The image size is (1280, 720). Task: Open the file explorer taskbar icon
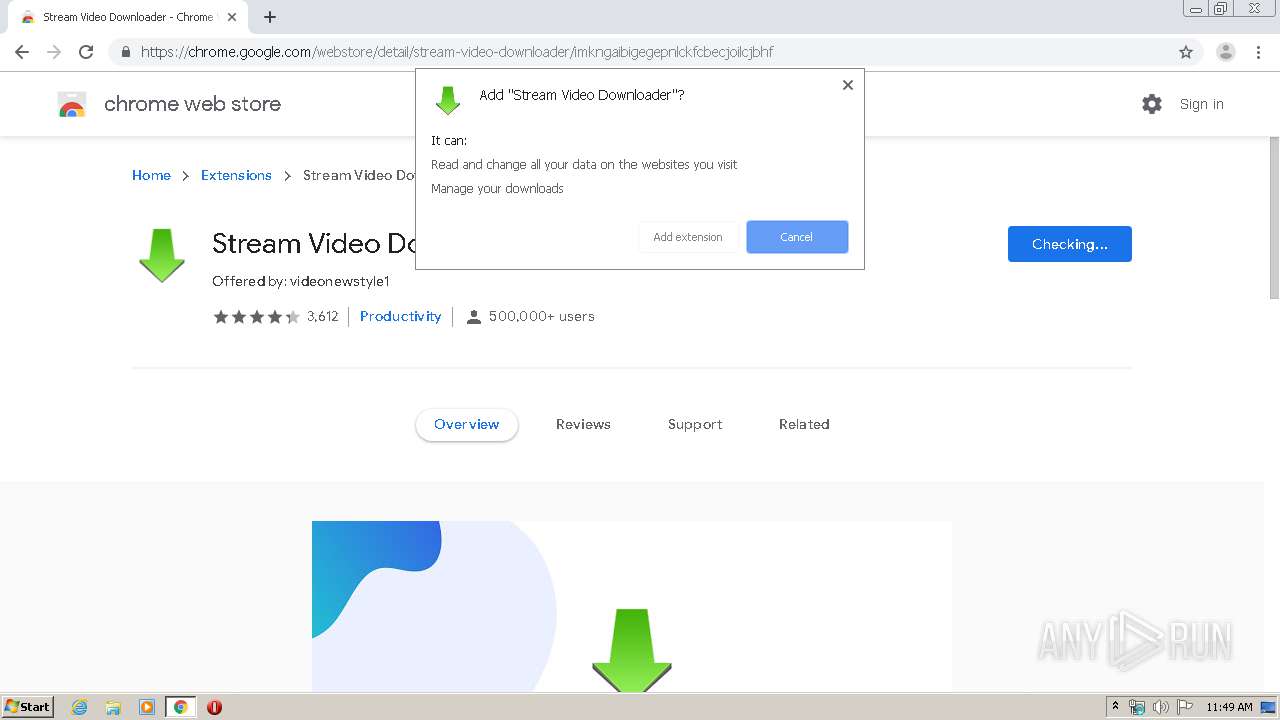tap(113, 707)
